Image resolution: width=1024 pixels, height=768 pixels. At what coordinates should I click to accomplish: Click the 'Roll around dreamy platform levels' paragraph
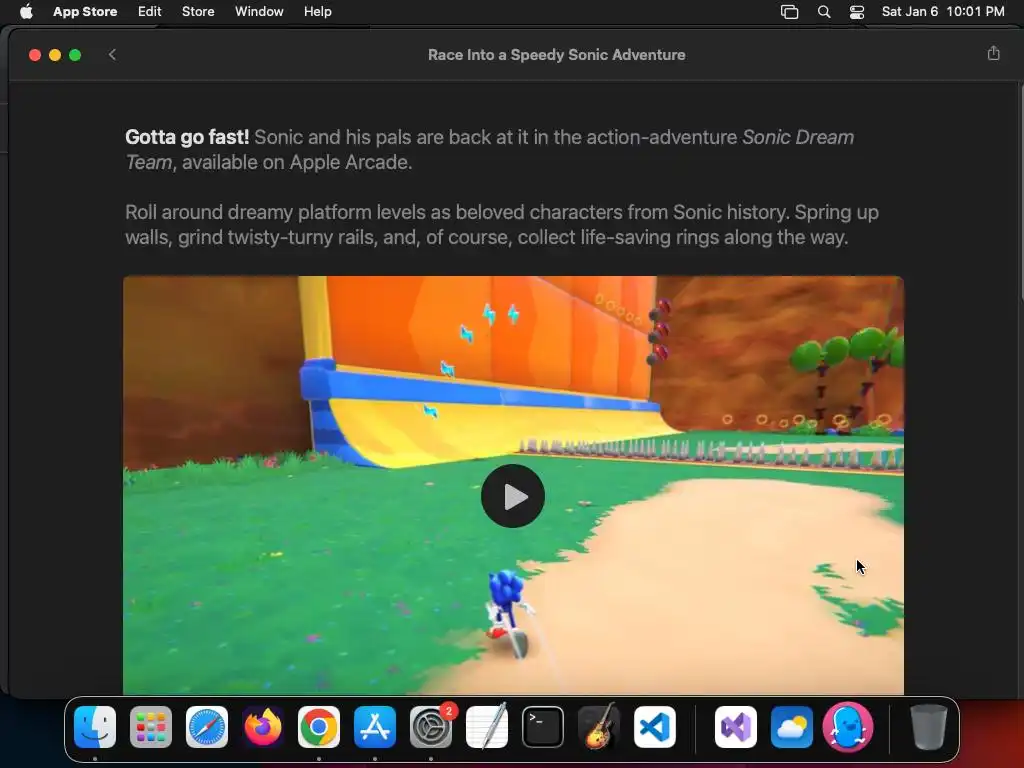502,225
